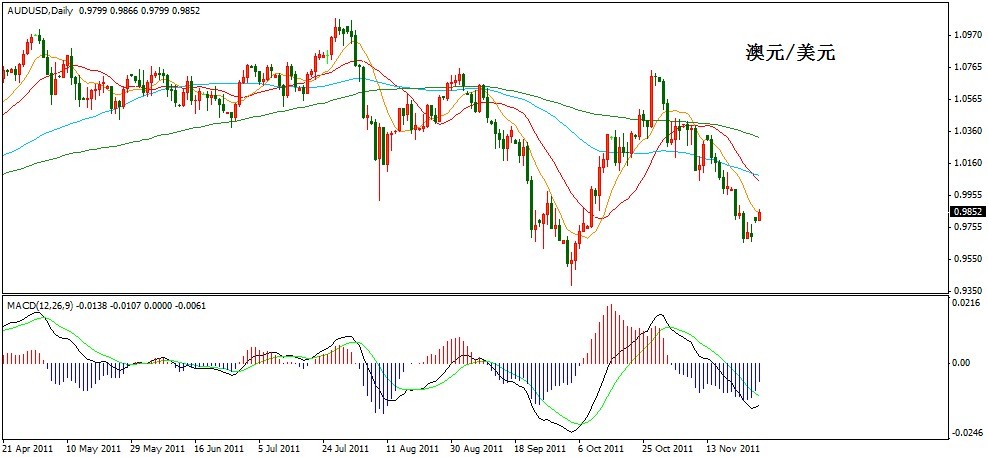The width and height of the screenshot is (988, 457).
Task: Click the OHLC values 0.9799 0.9866 0.9799 0.9852
Action: pyautogui.click(x=139, y=11)
